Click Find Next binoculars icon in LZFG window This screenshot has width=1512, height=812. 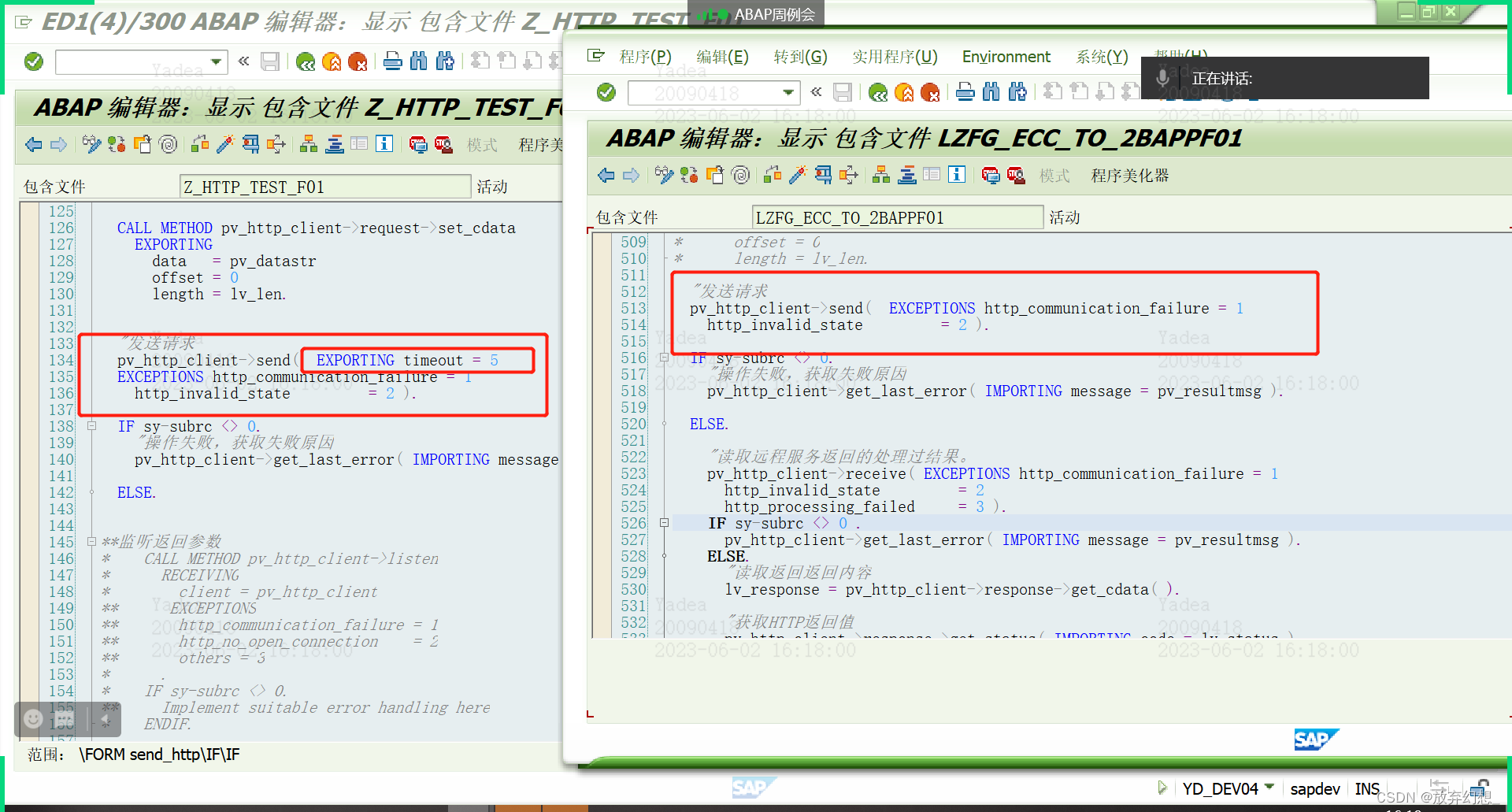point(1017,93)
